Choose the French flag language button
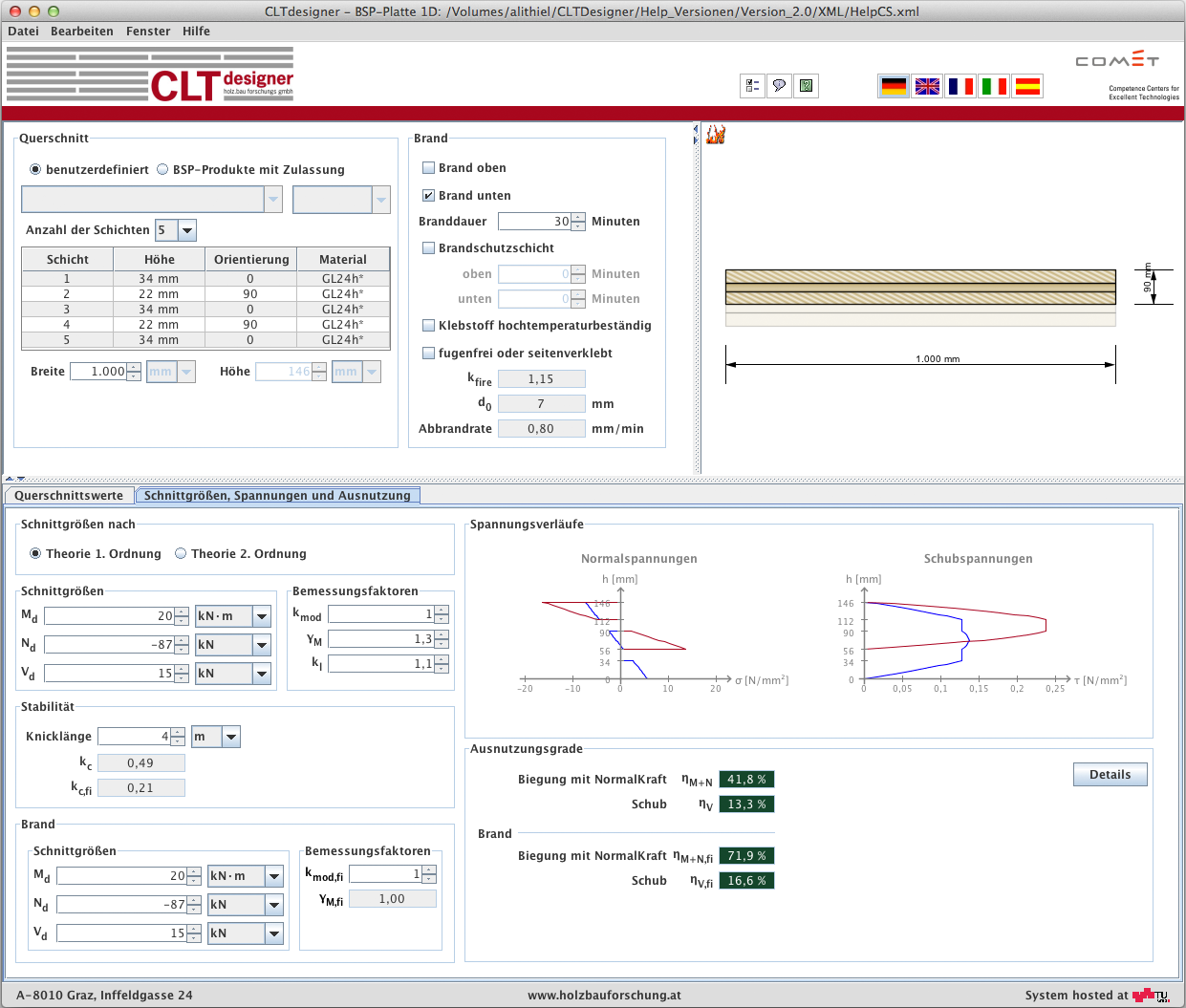This screenshot has height=1008, width=1186. (960, 87)
